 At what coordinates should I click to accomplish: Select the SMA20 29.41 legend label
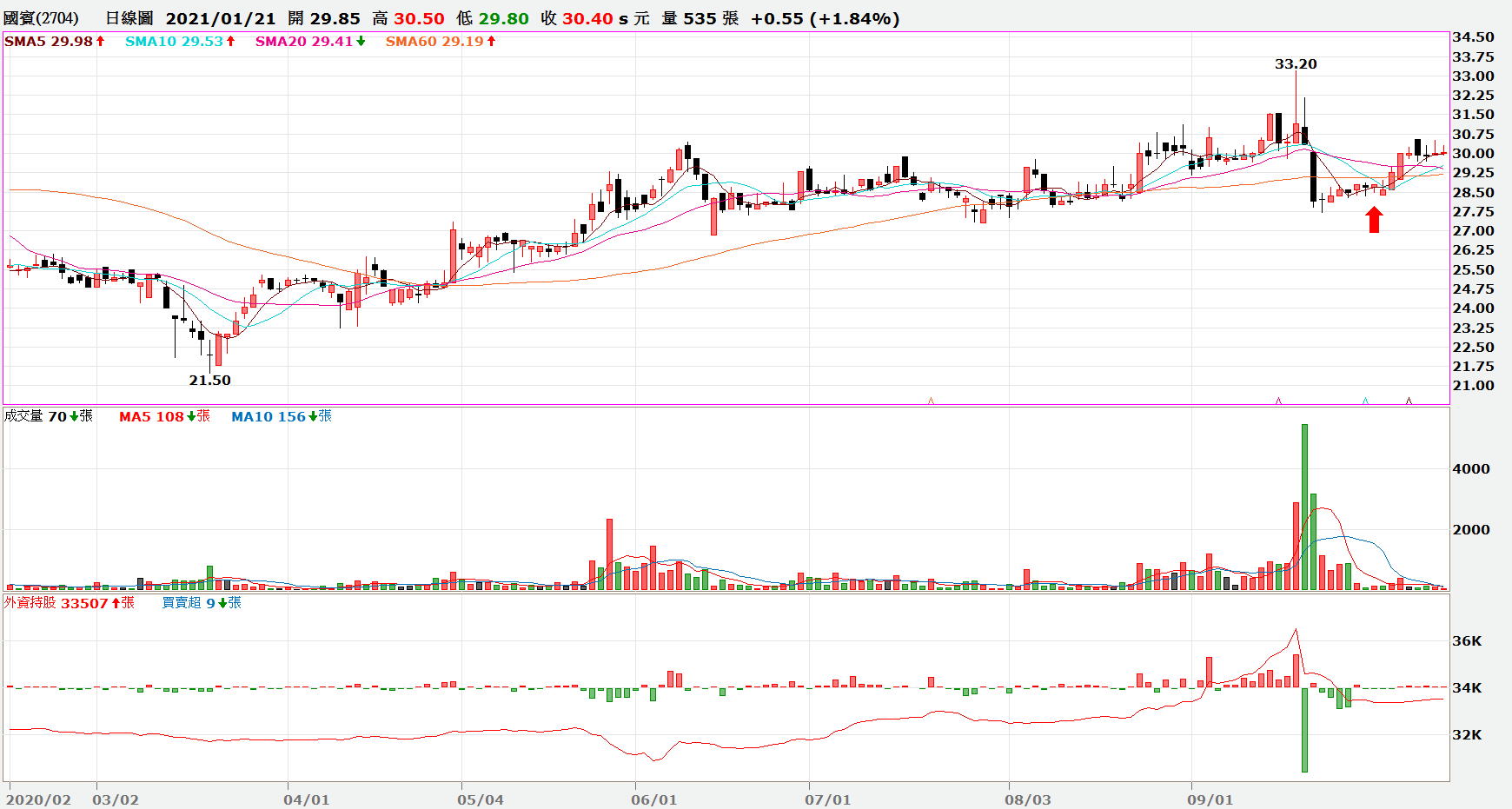304,42
